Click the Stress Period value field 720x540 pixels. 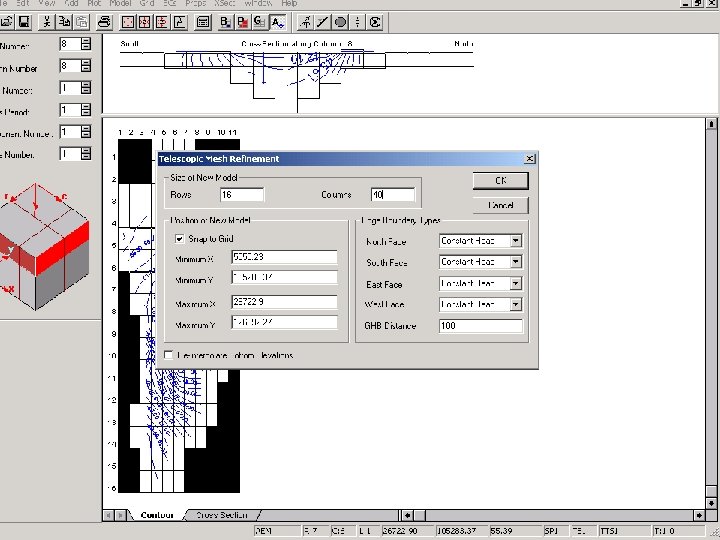click(70, 110)
